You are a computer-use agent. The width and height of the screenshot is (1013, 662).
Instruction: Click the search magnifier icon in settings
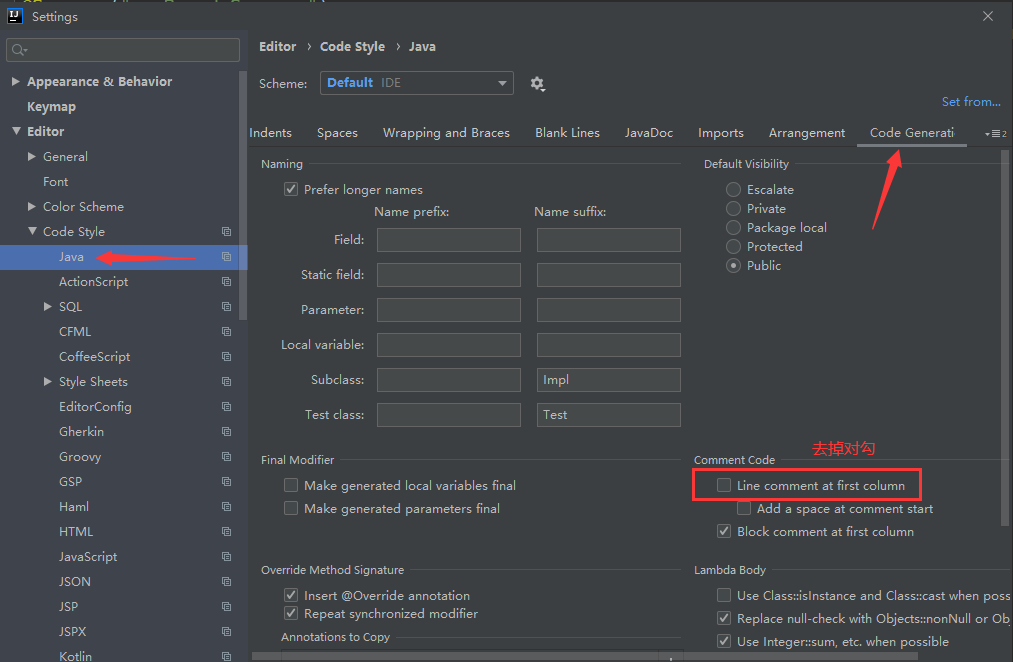click(19, 50)
